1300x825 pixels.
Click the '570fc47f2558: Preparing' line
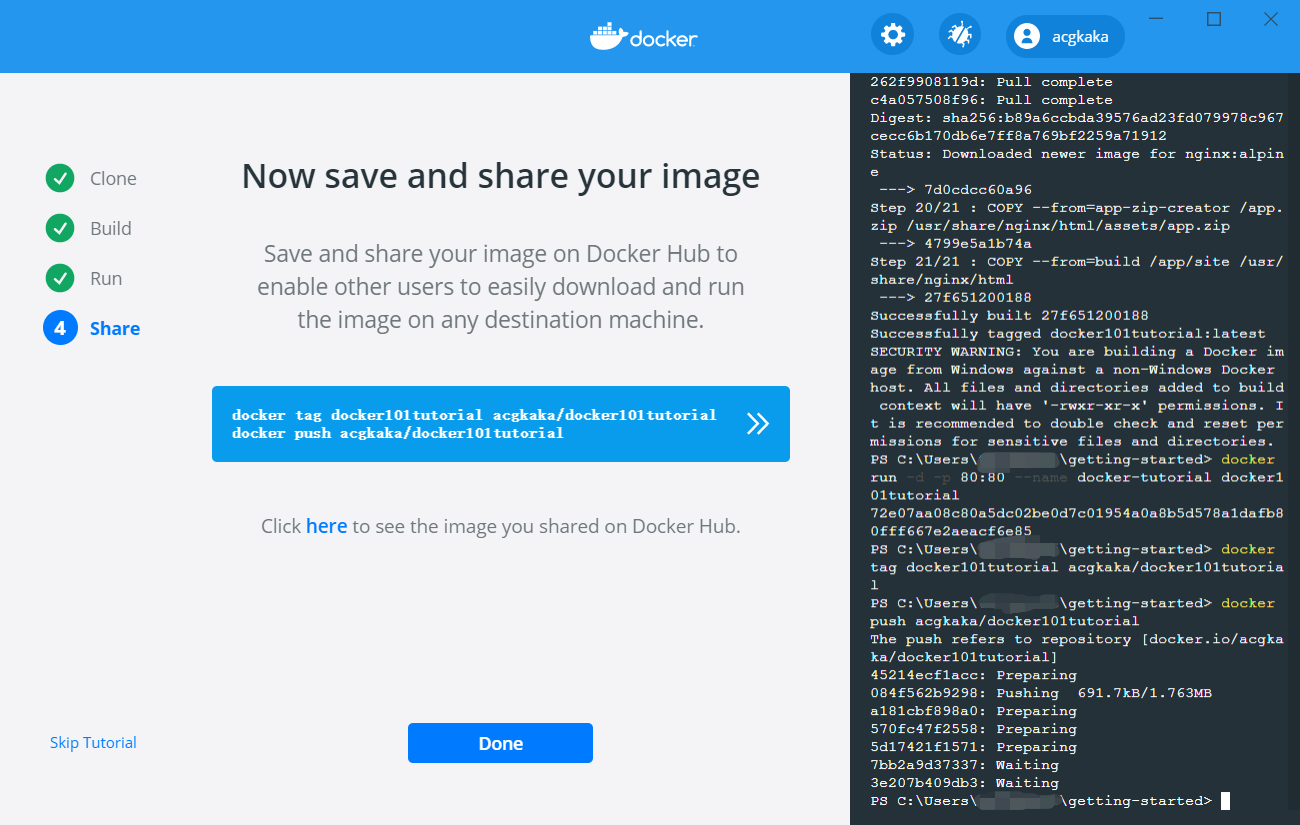[973, 729]
